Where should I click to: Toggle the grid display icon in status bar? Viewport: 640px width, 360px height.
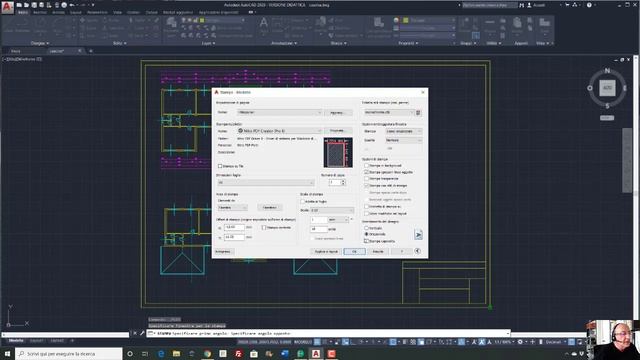(317, 342)
